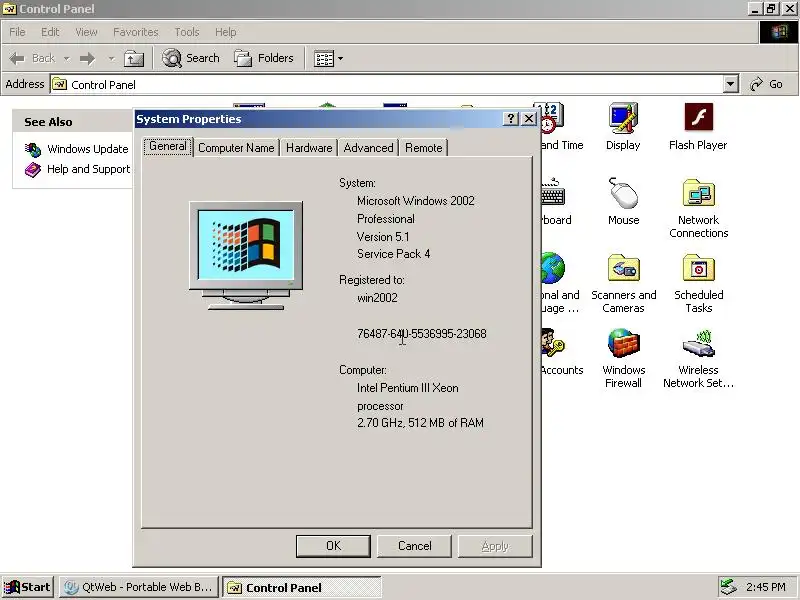Screen dimensions: 800x600
Task: Expand the Address bar dropdown
Action: pyautogui.click(x=731, y=84)
